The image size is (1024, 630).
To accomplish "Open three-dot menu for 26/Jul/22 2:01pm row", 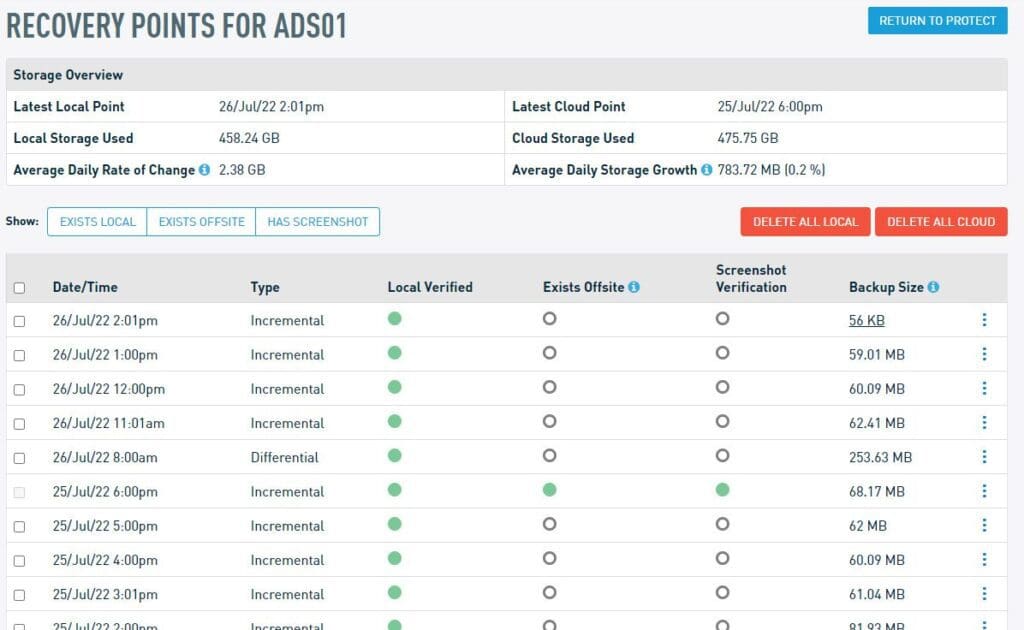I will coord(984,320).
